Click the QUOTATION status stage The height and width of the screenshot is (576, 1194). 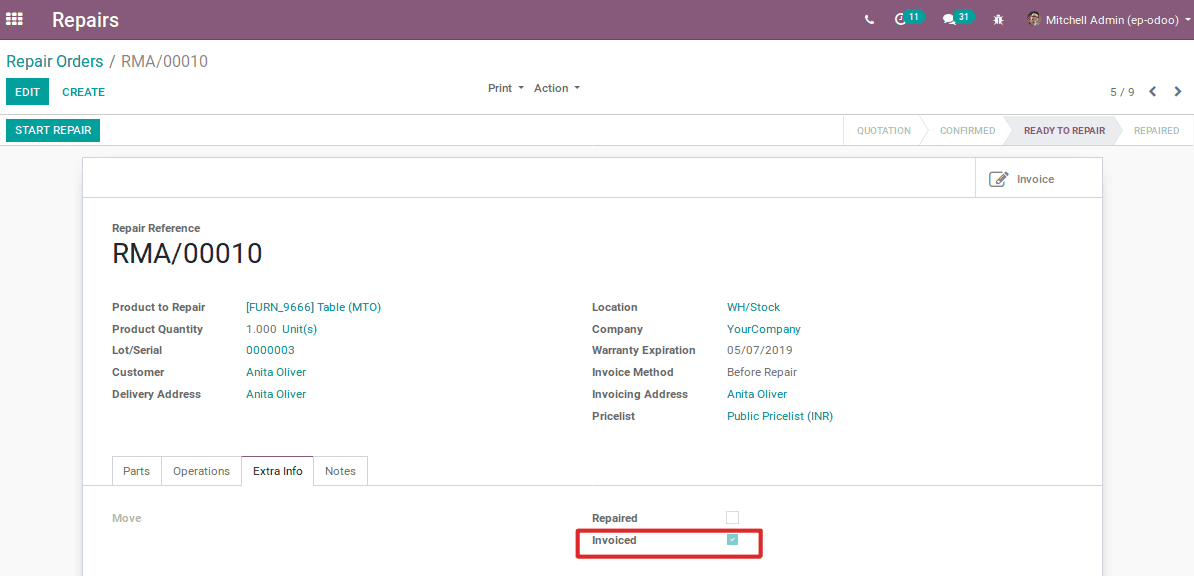click(883, 130)
